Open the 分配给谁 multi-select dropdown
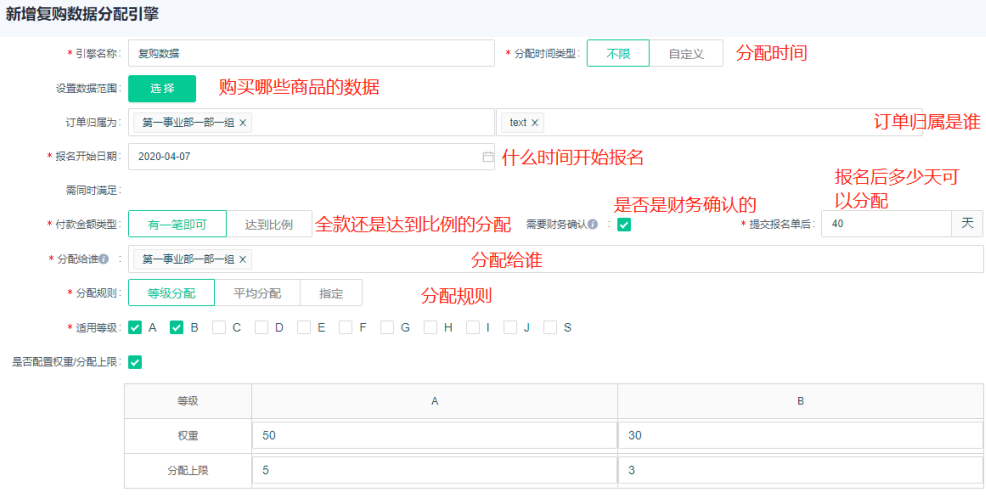Viewport: 986px width, 495px height. [x=600, y=259]
